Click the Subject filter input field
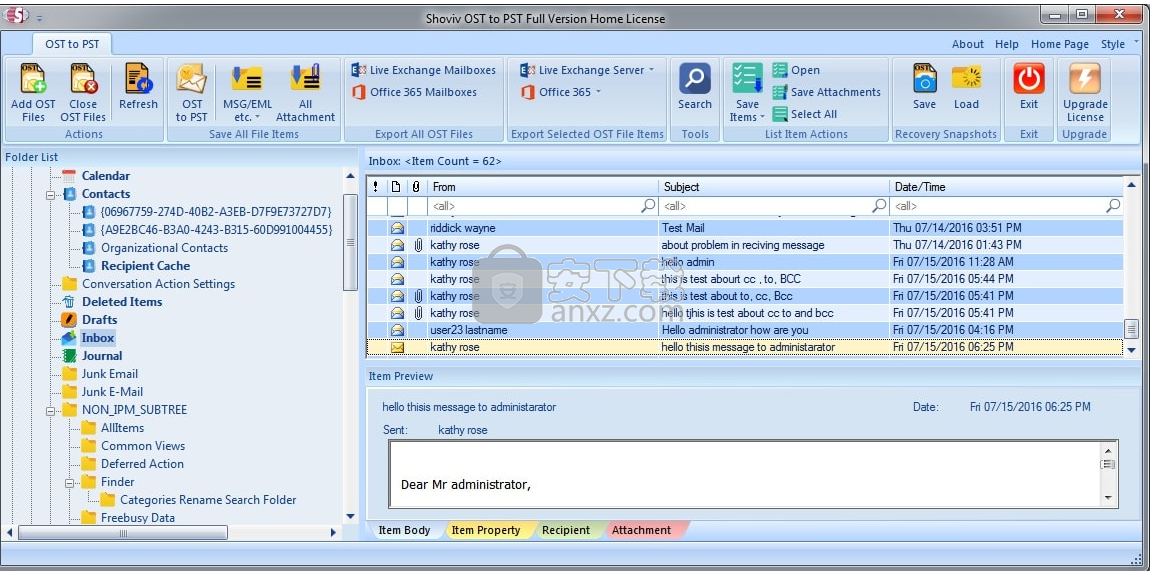Viewport: 1161px width, 571px height. pyautogui.click(x=766, y=206)
